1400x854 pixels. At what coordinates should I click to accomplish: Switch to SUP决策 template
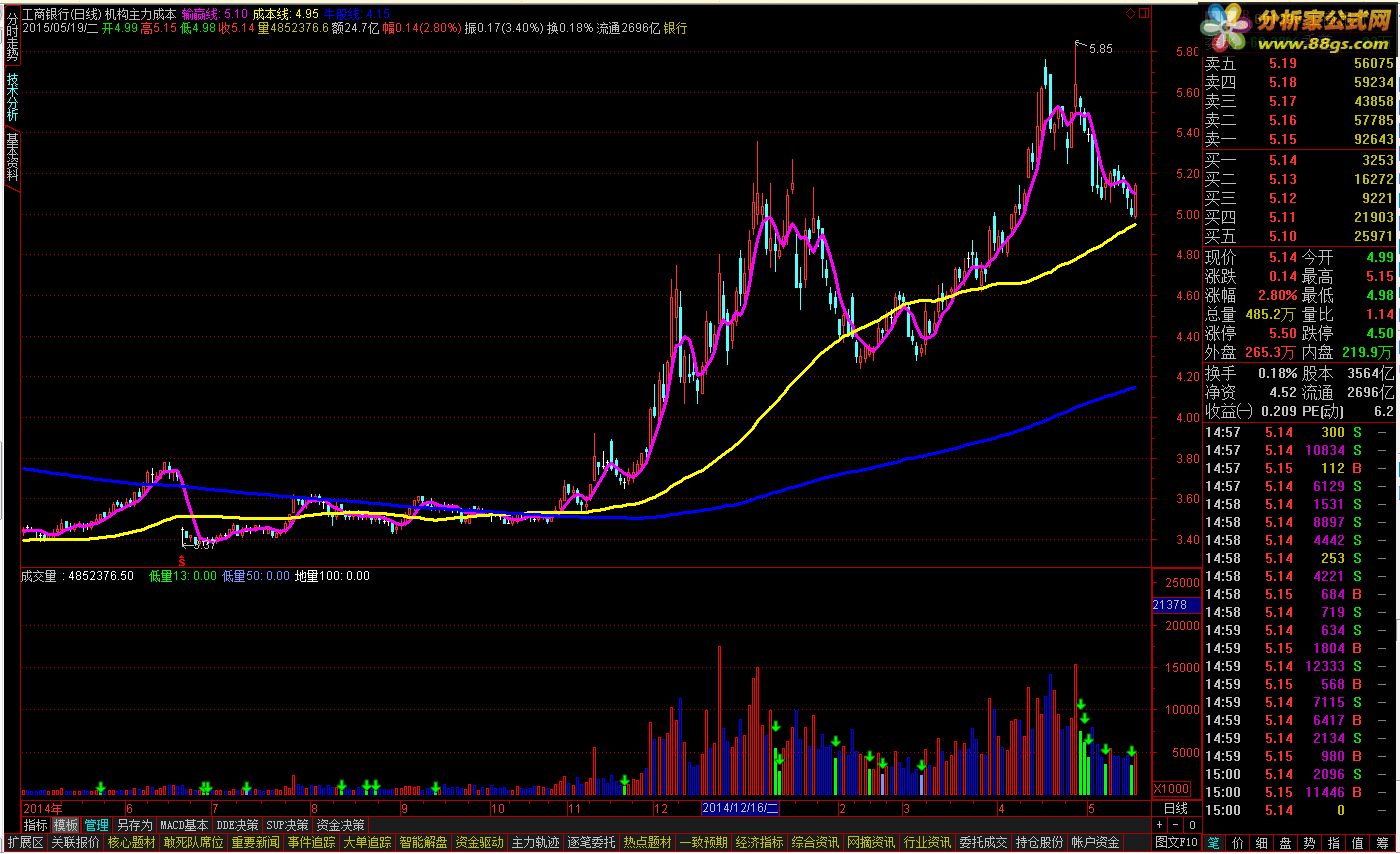(288, 825)
